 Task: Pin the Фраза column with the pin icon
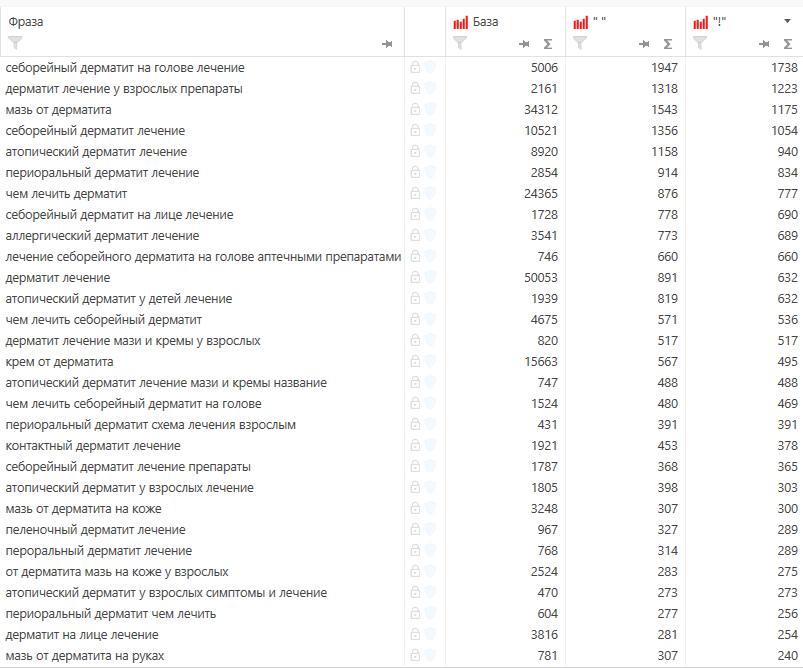pos(387,44)
